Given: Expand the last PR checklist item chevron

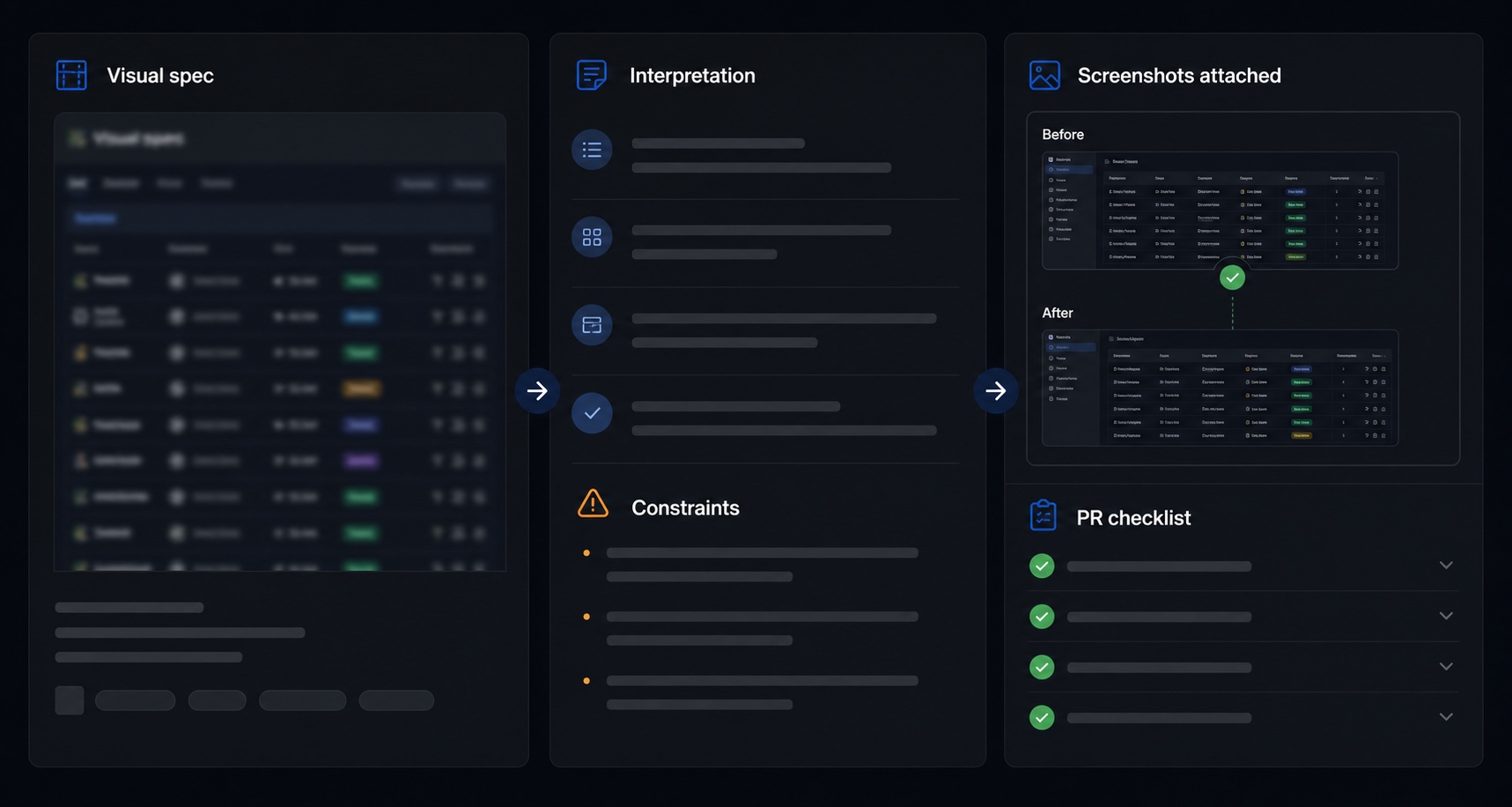Looking at the screenshot, I should point(1446,716).
